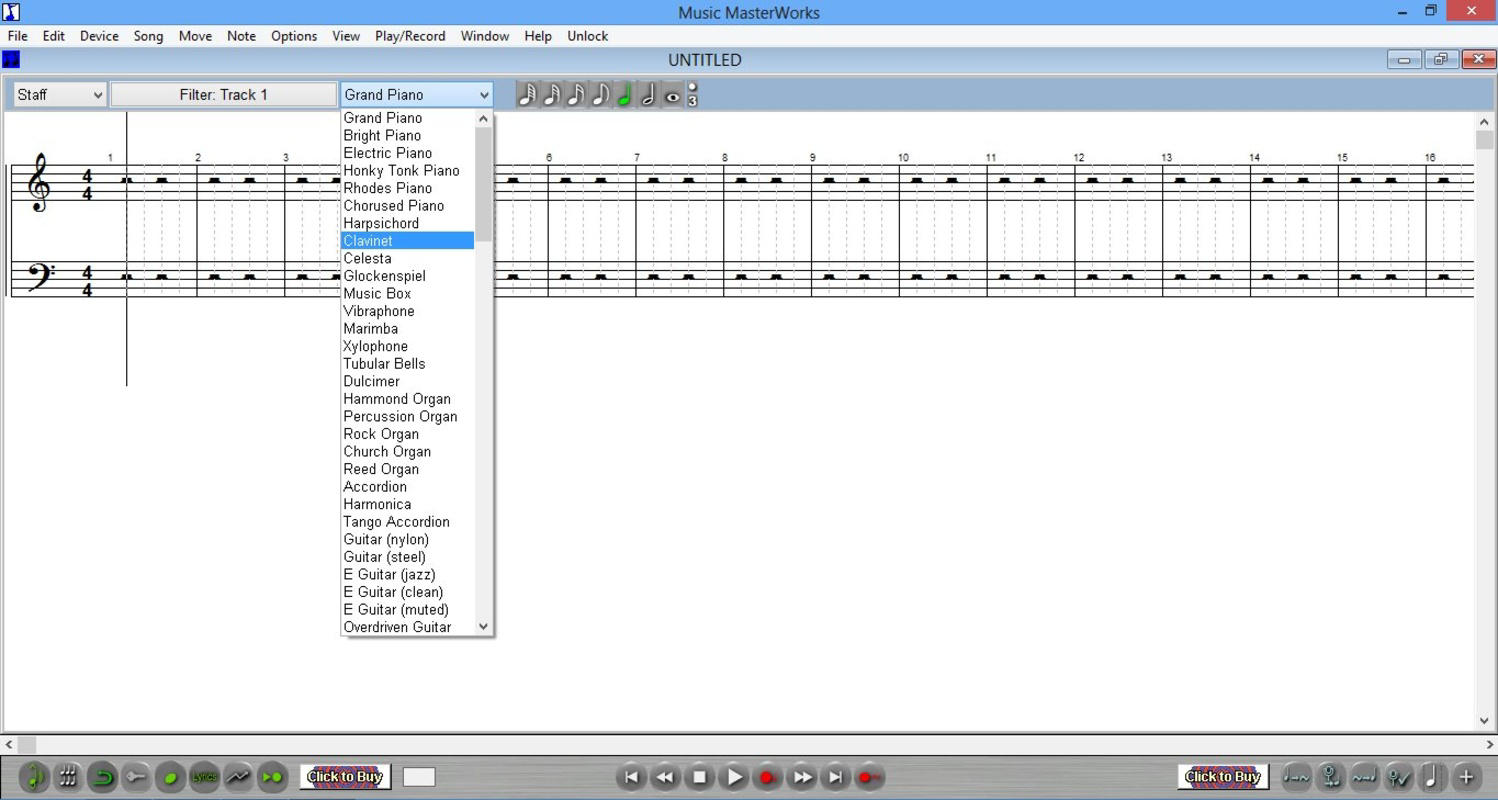Open the Song menu
Image resolution: width=1498 pixels, height=800 pixels.
pyautogui.click(x=148, y=36)
